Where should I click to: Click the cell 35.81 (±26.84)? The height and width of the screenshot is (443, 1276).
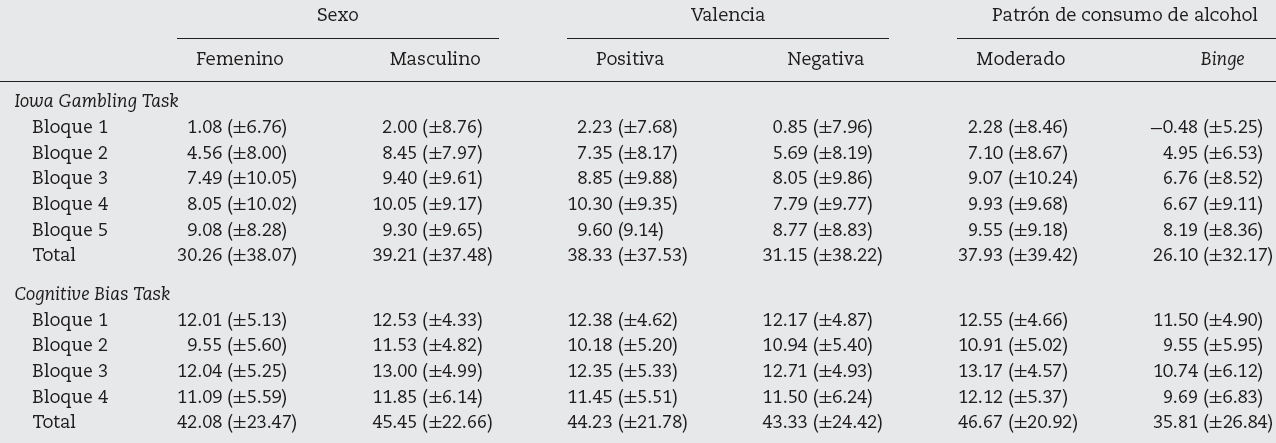(x=1209, y=422)
